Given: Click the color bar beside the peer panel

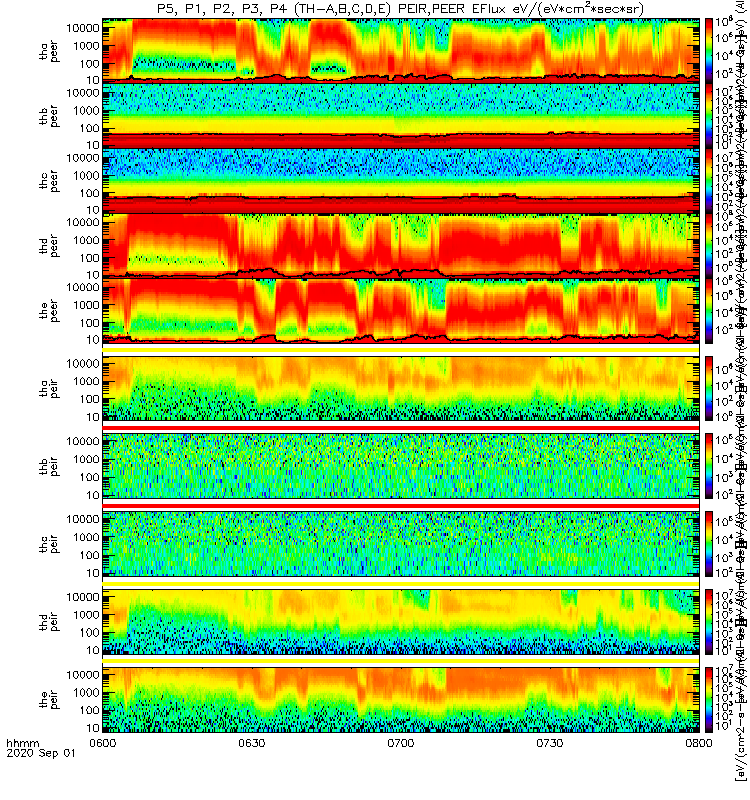Looking at the screenshot, I should (709, 310).
